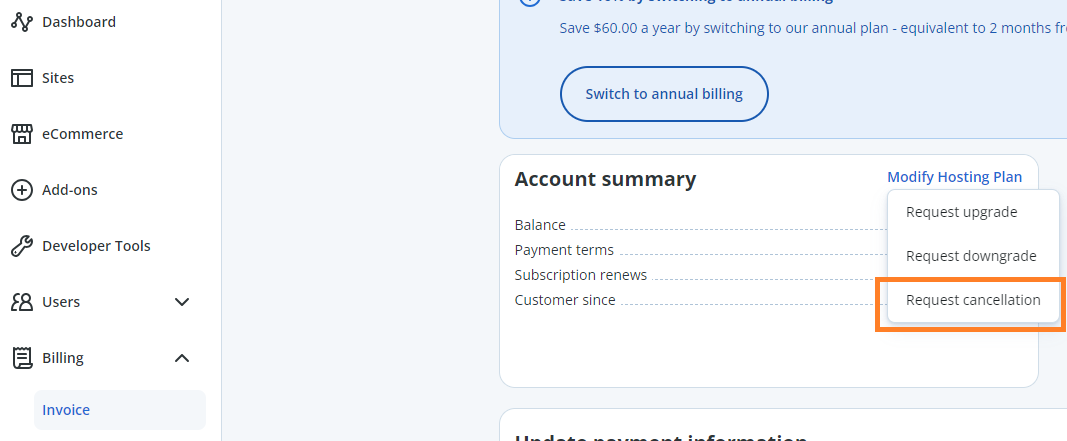Collapse the Billing section chevron
This screenshot has width=1067, height=441.
tap(182, 358)
